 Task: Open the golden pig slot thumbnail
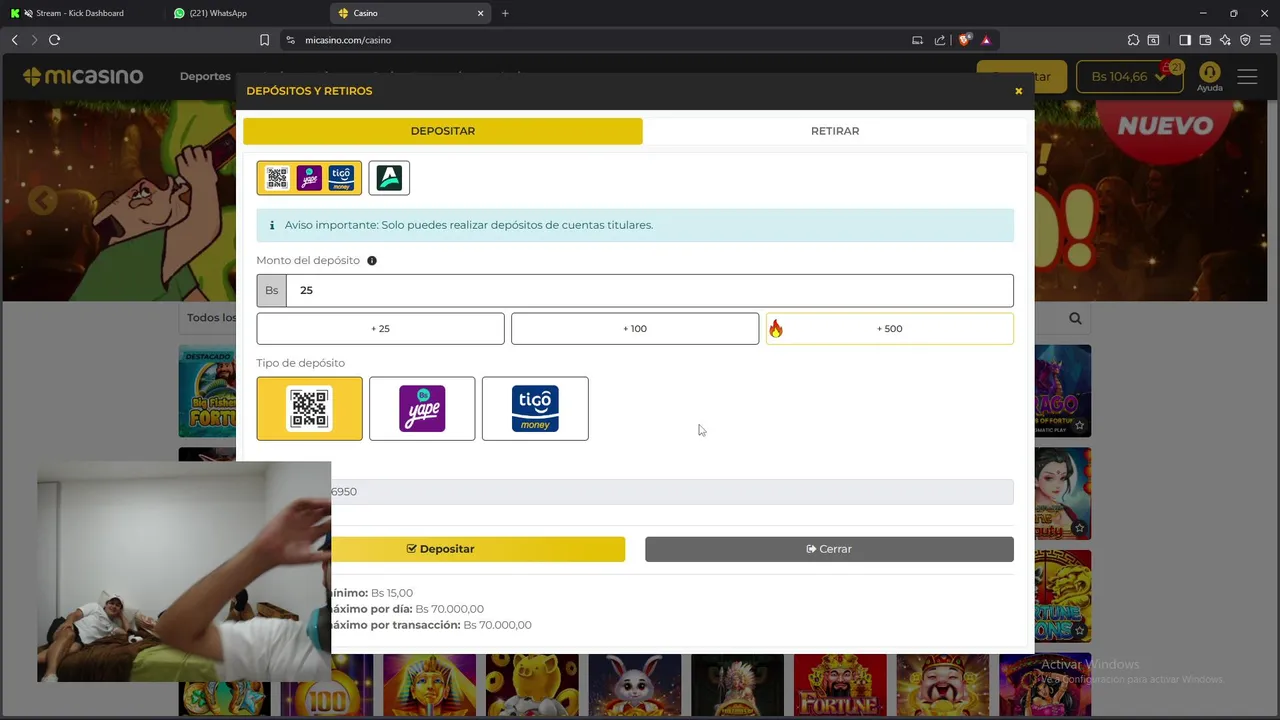[x=532, y=685]
